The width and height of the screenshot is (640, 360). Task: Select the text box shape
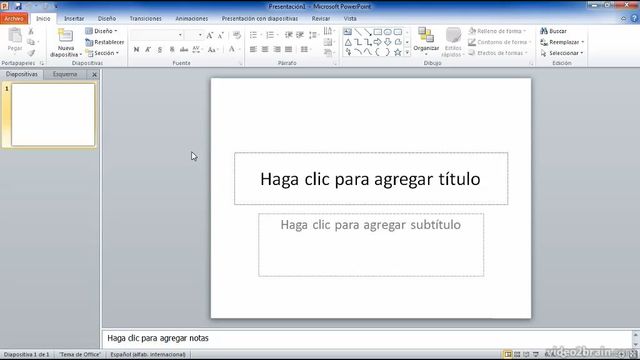coord(348,32)
